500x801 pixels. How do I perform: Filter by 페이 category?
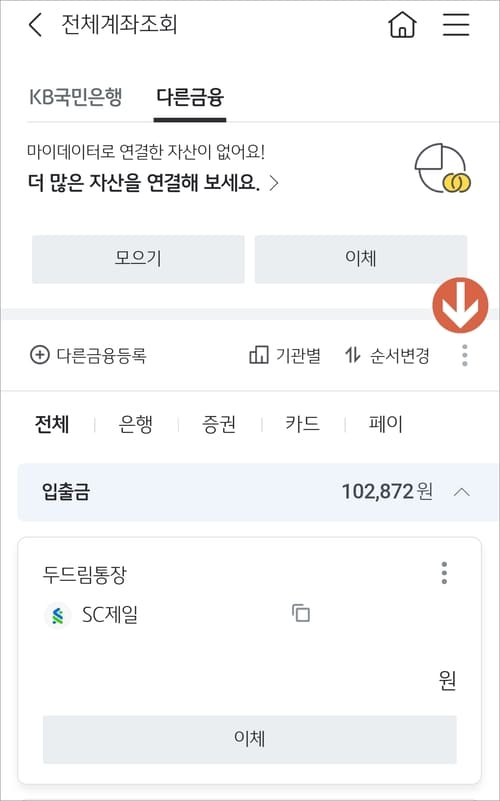pos(386,424)
